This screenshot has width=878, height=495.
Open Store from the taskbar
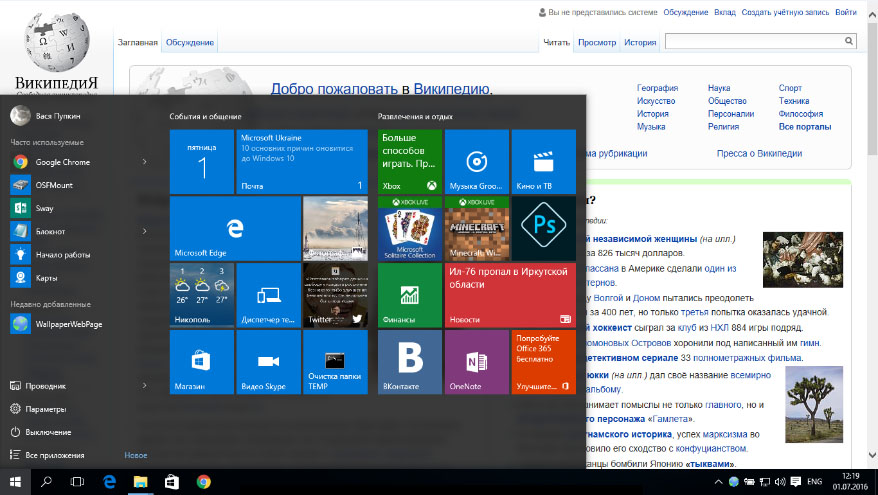[x=172, y=482]
